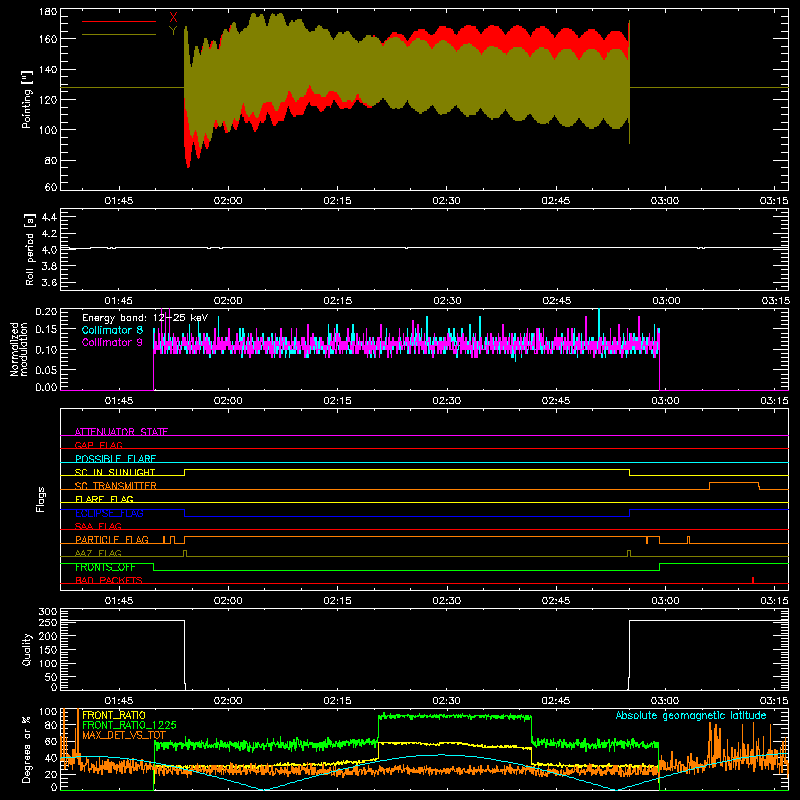Click the ATTENUATOR_STATE flag label
Viewport: 800px width, 800px height.
(x=121, y=432)
